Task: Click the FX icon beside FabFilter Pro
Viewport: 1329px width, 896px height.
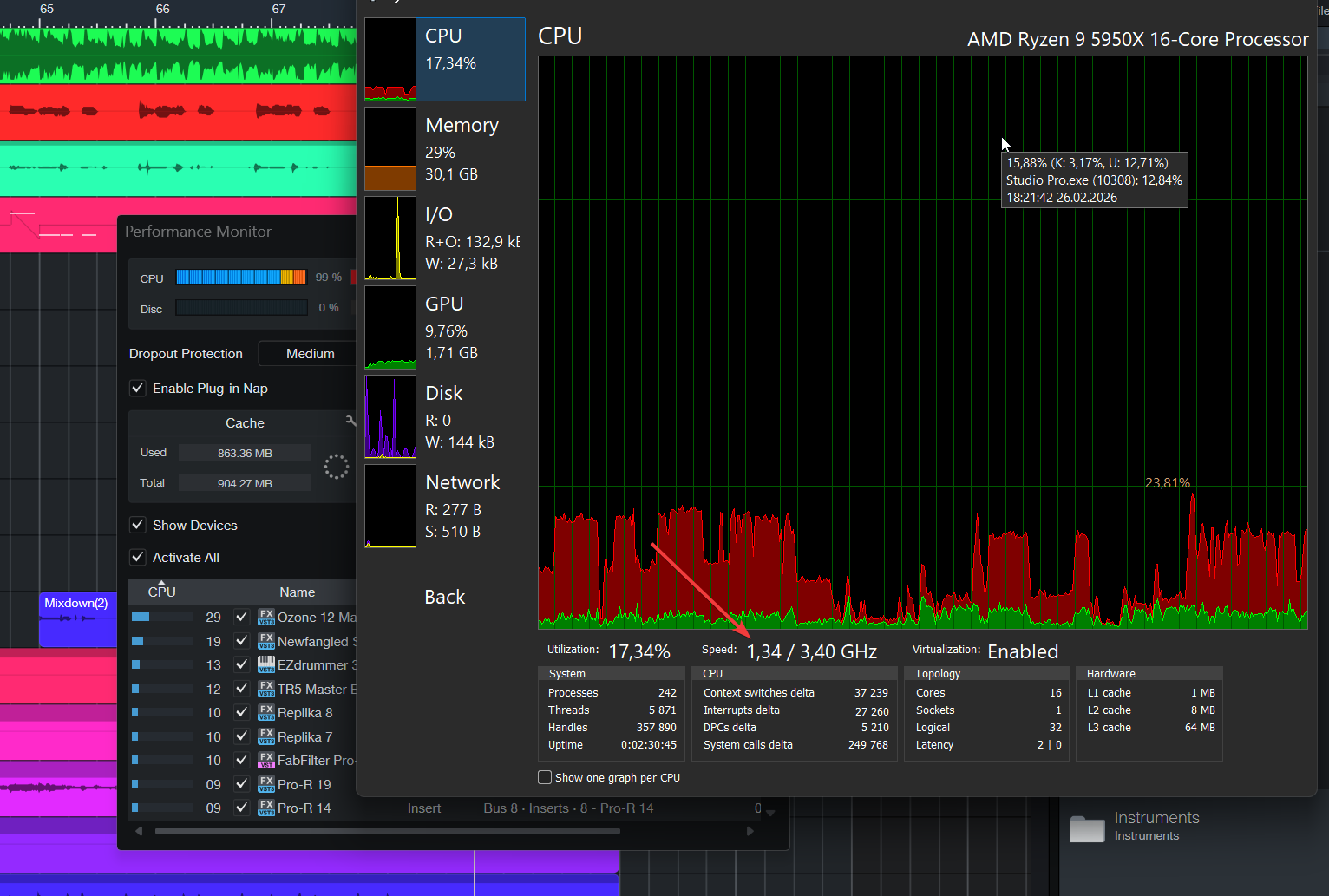Action: pos(265,760)
